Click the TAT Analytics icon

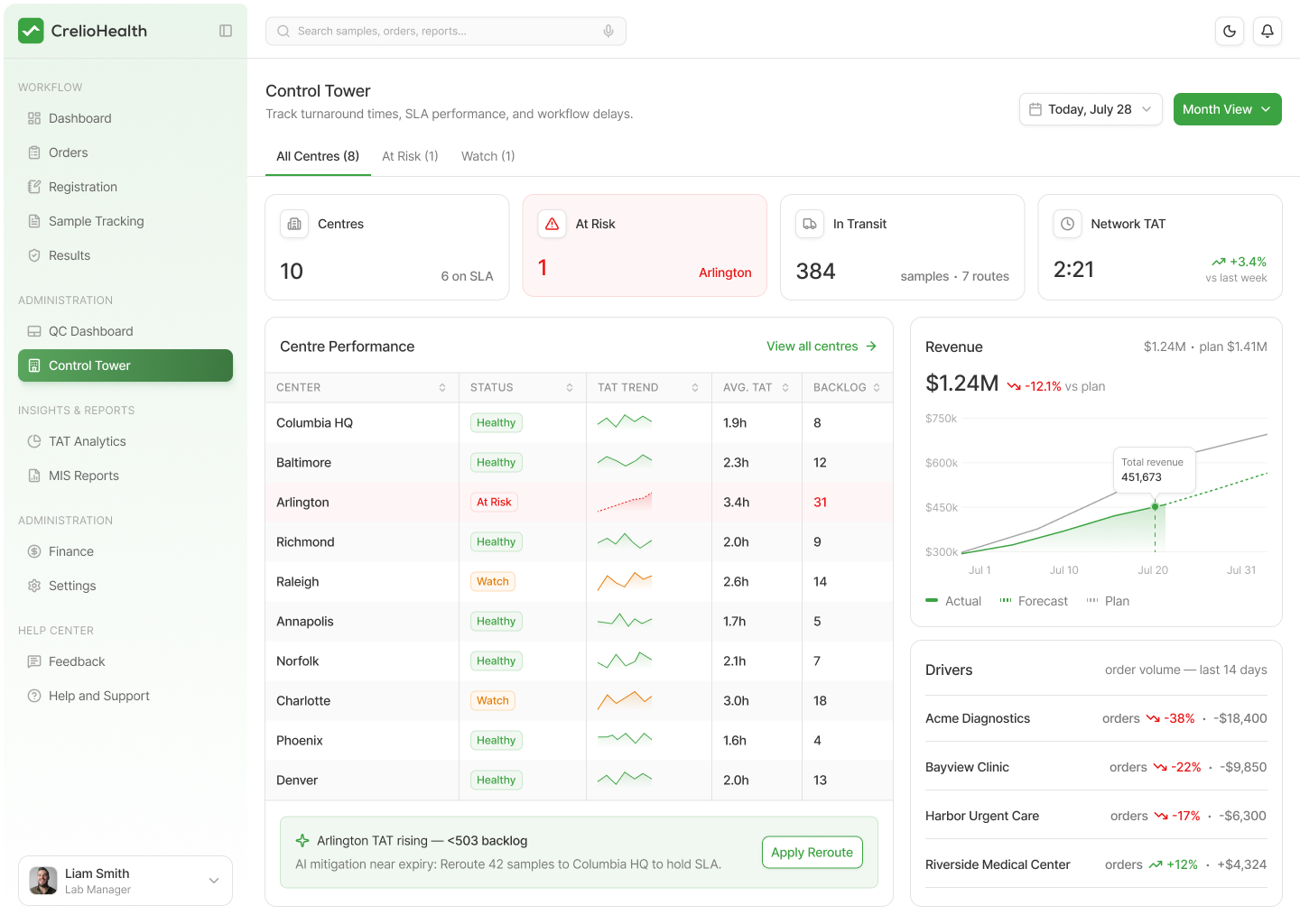[x=34, y=441]
